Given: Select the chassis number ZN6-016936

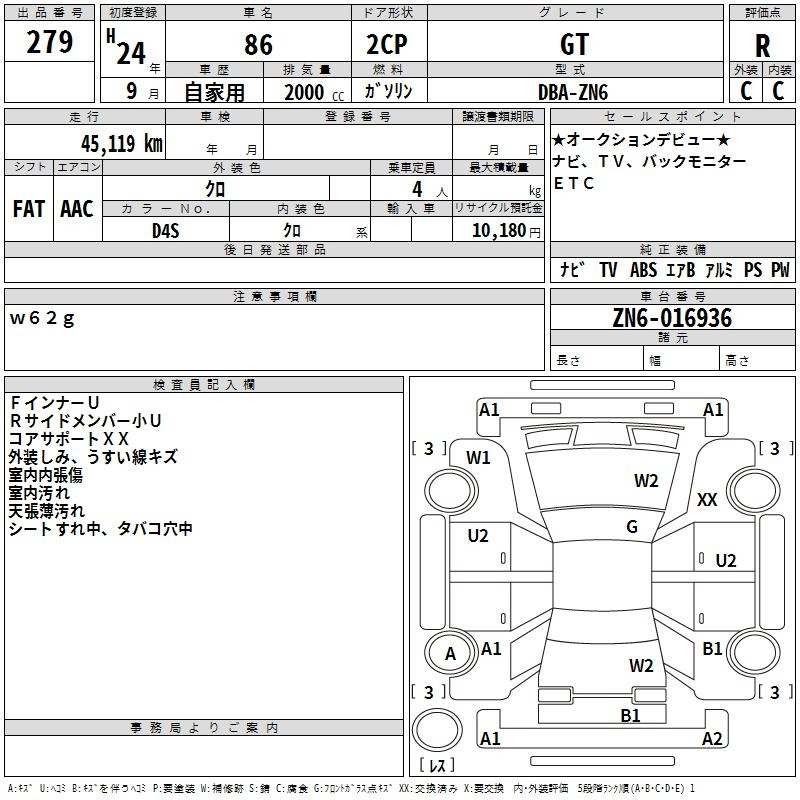Looking at the screenshot, I should tap(672, 318).
